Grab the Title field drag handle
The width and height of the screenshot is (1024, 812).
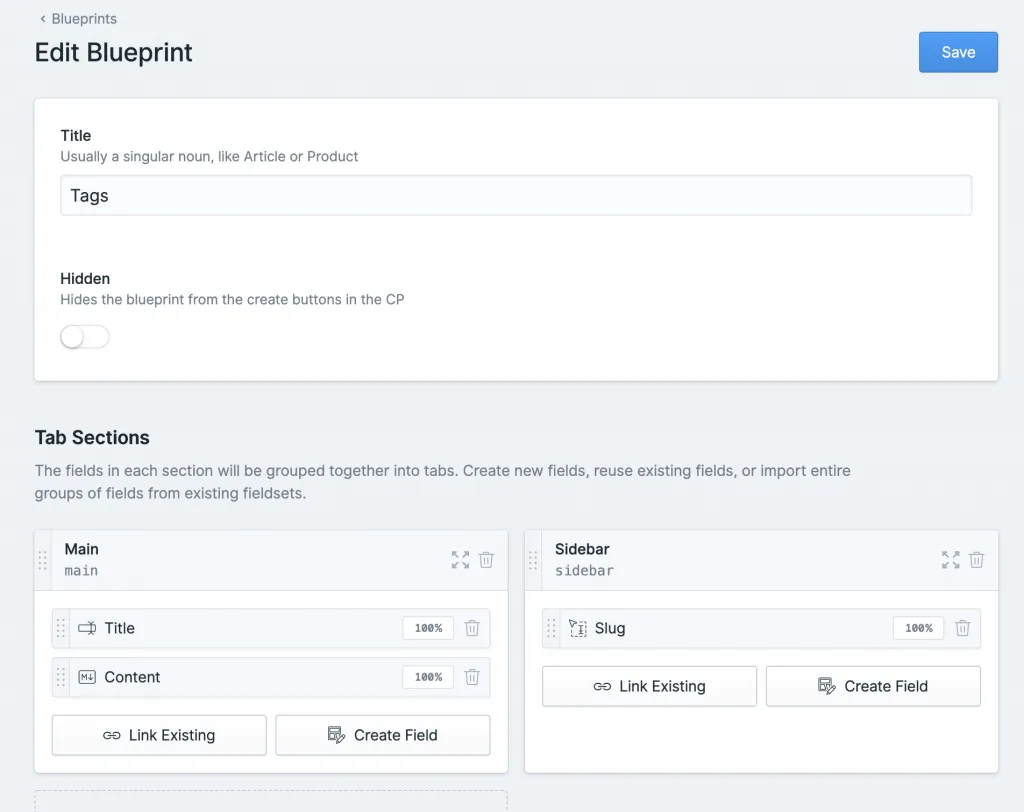click(x=61, y=628)
